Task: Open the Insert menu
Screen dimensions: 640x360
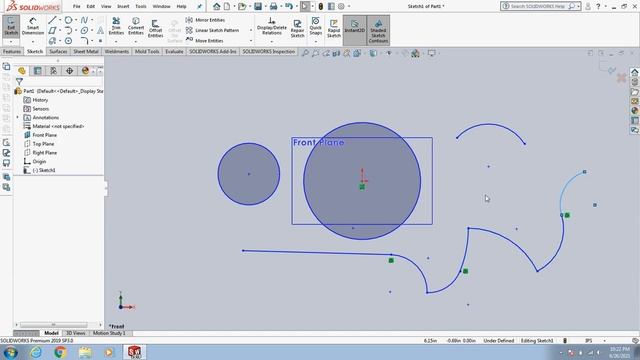Action: click(123, 6)
